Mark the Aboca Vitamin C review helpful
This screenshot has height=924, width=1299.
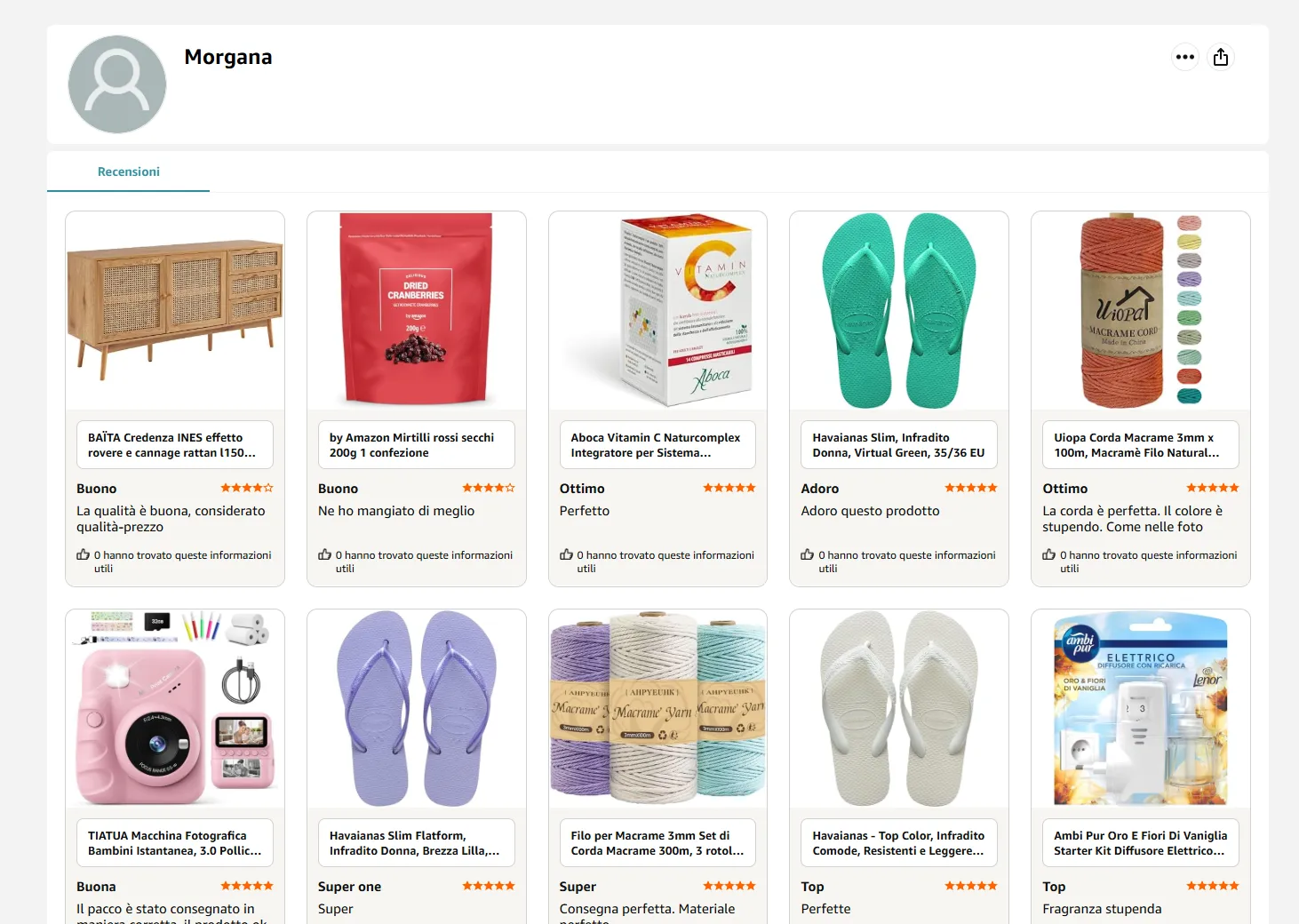(567, 555)
